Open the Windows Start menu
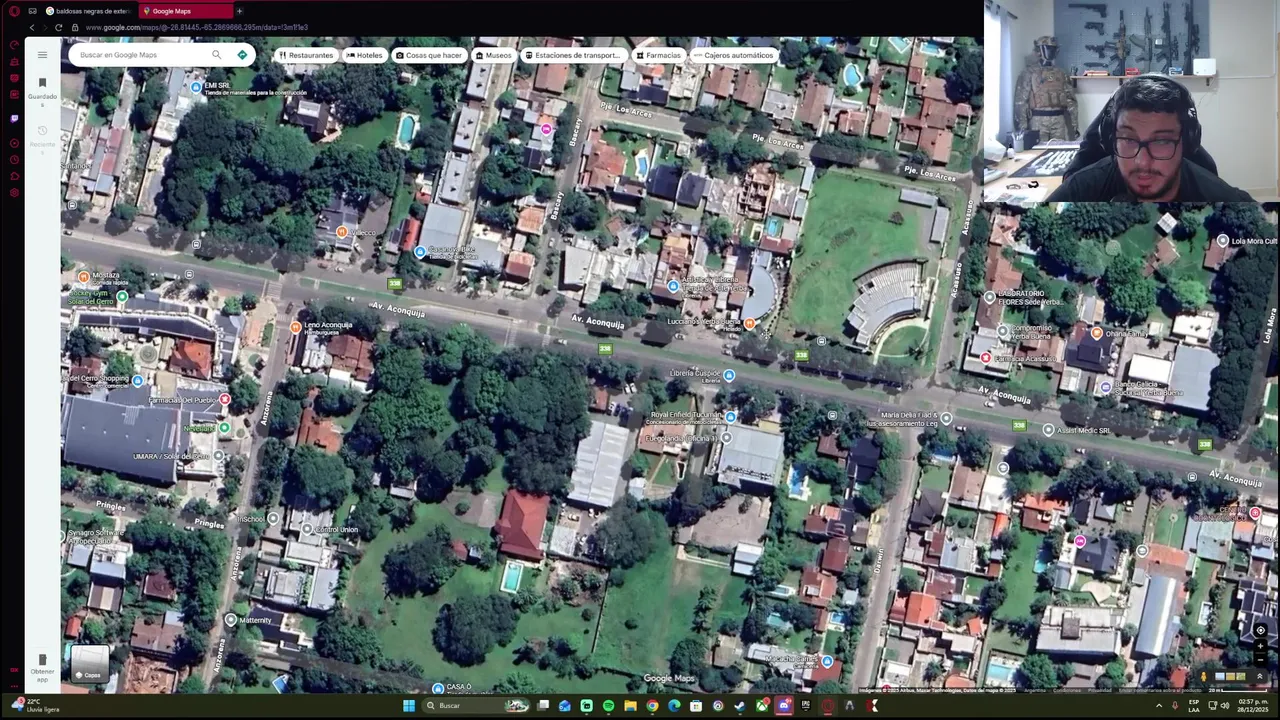 click(x=409, y=706)
